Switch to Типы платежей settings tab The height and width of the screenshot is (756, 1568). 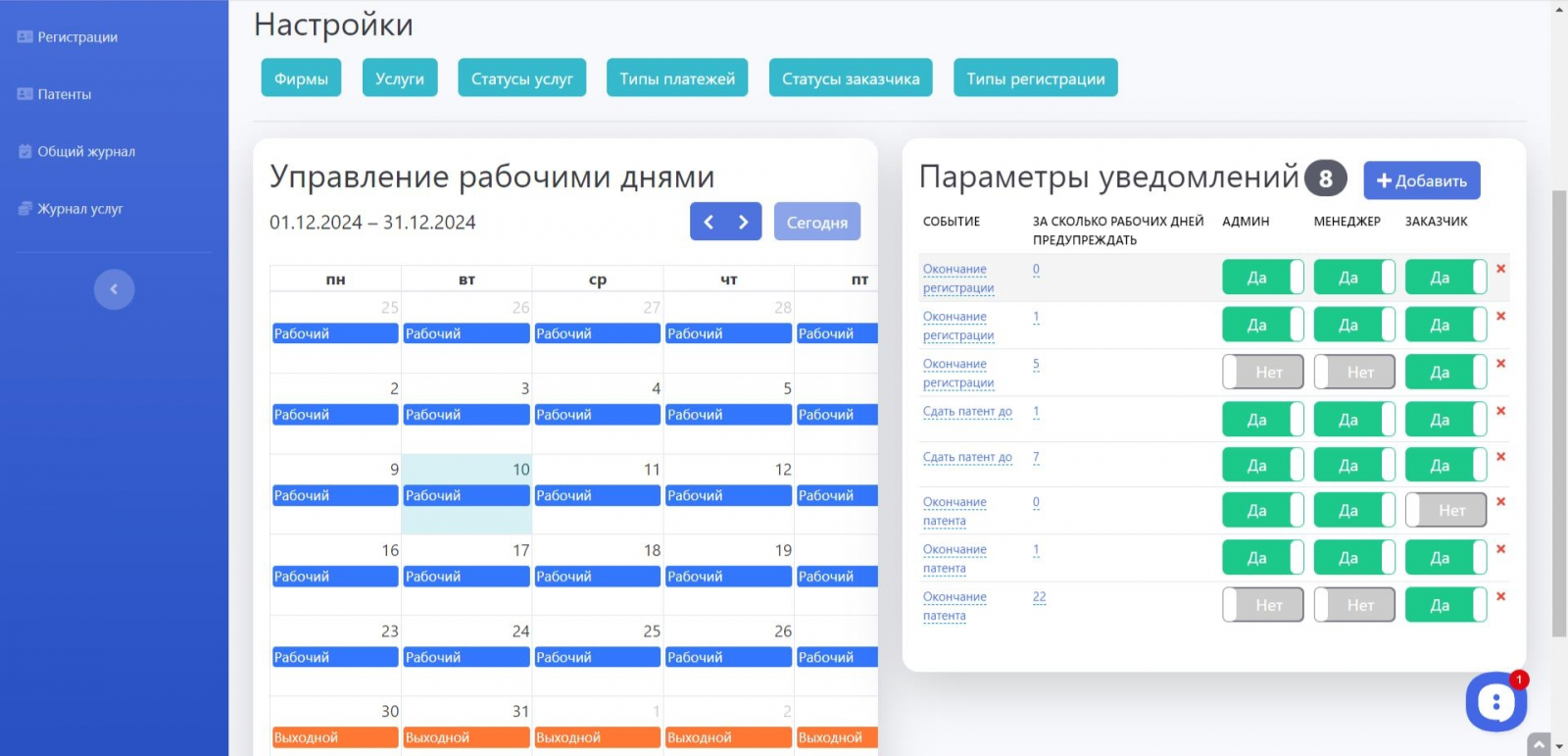point(677,78)
